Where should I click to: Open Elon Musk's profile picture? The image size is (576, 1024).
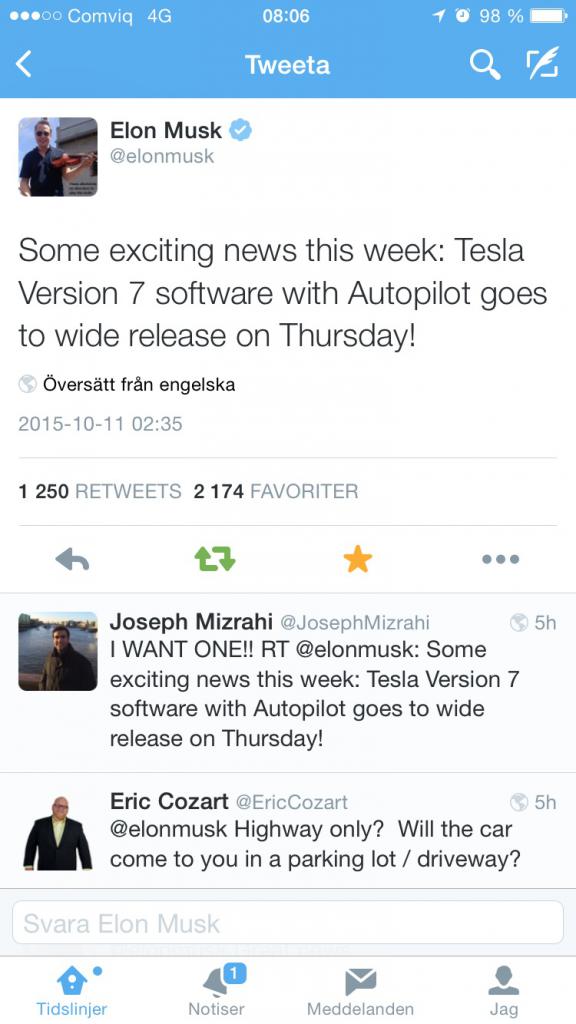[x=57, y=157]
